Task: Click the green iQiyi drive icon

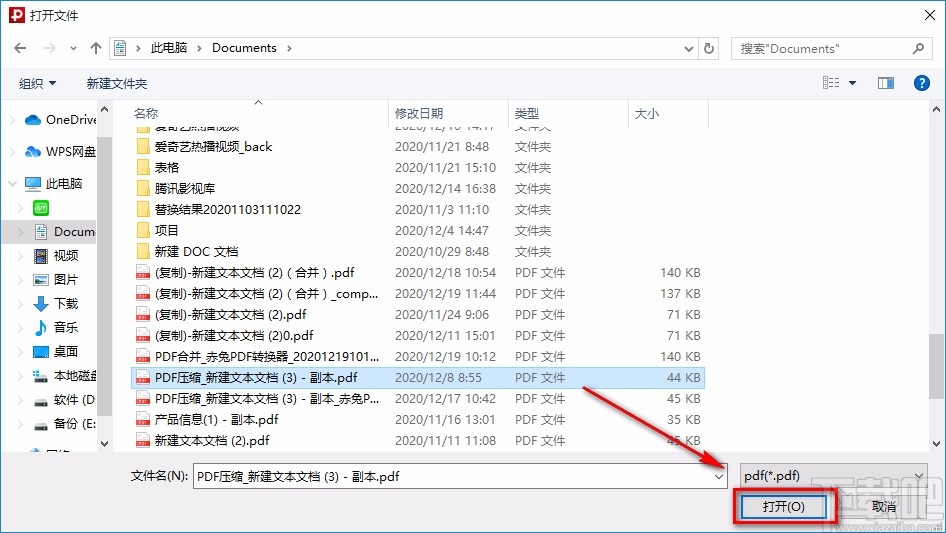Action: point(41,208)
